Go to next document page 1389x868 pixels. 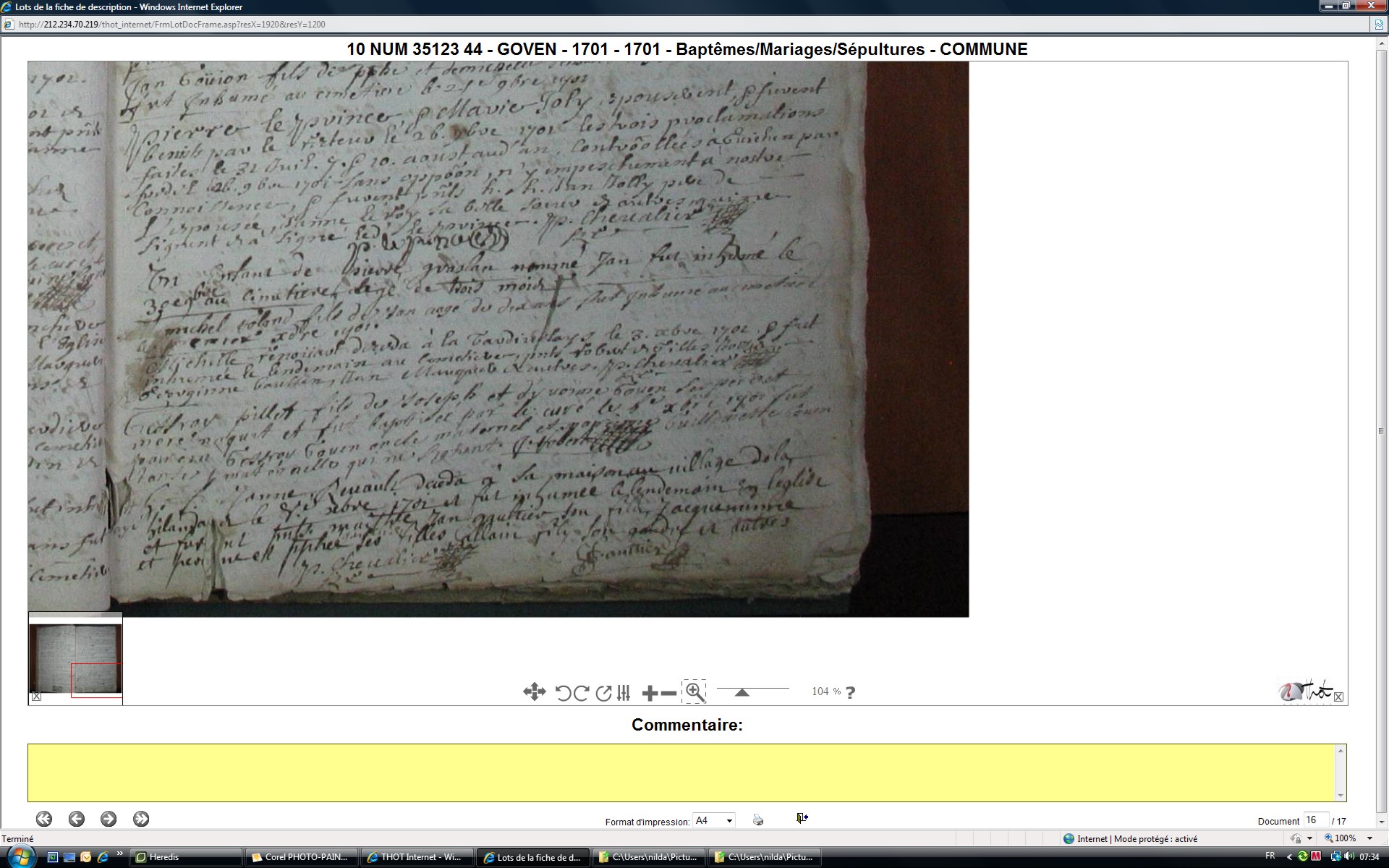click(x=109, y=819)
